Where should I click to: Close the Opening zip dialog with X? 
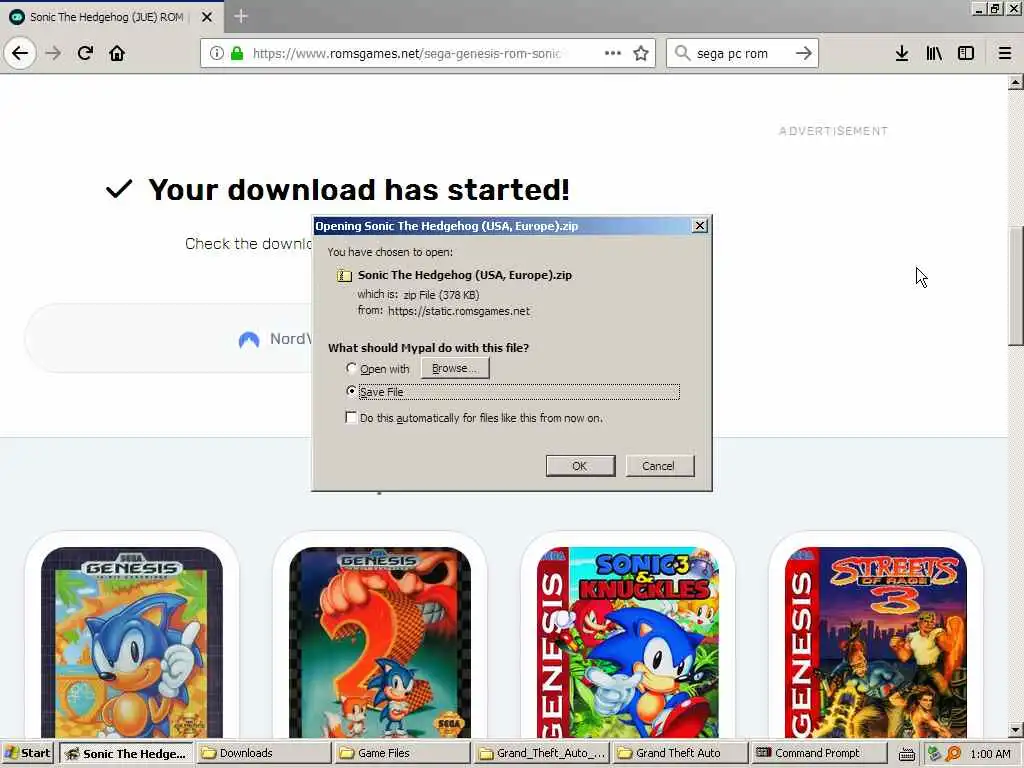pyautogui.click(x=699, y=225)
